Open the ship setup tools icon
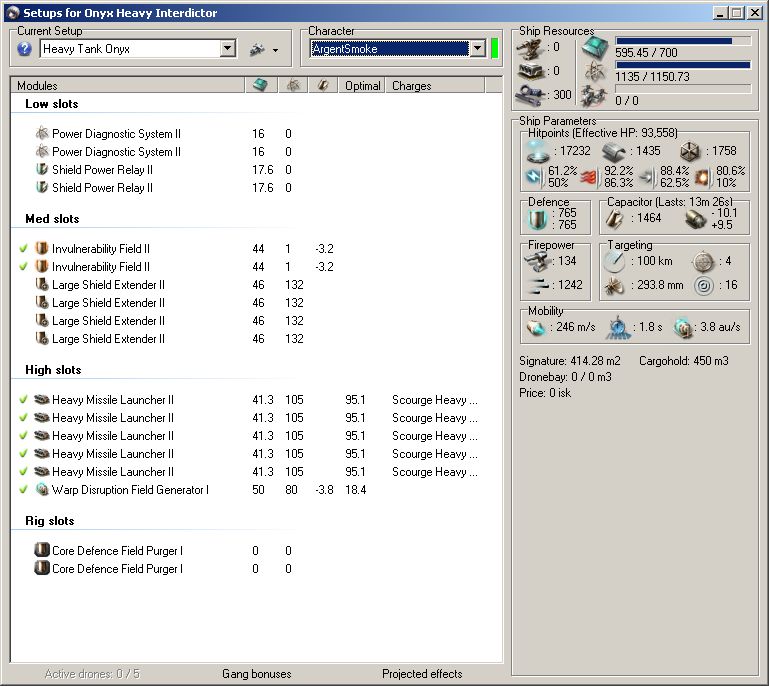This screenshot has width=769, height=686. 257,49
